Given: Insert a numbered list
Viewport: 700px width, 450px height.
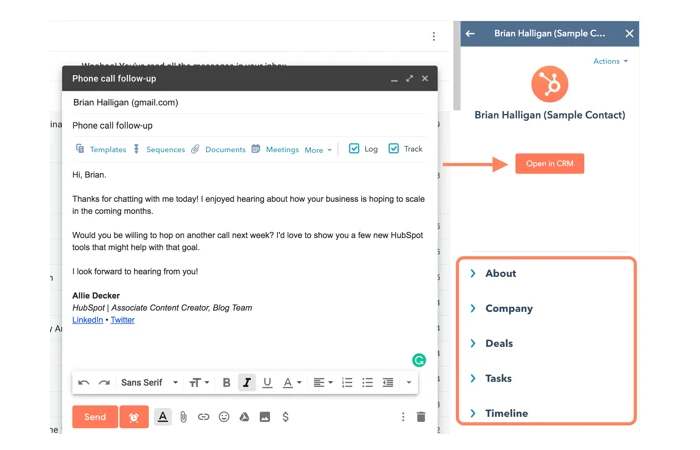Looking at the screenshot, I should coord(347,383).
